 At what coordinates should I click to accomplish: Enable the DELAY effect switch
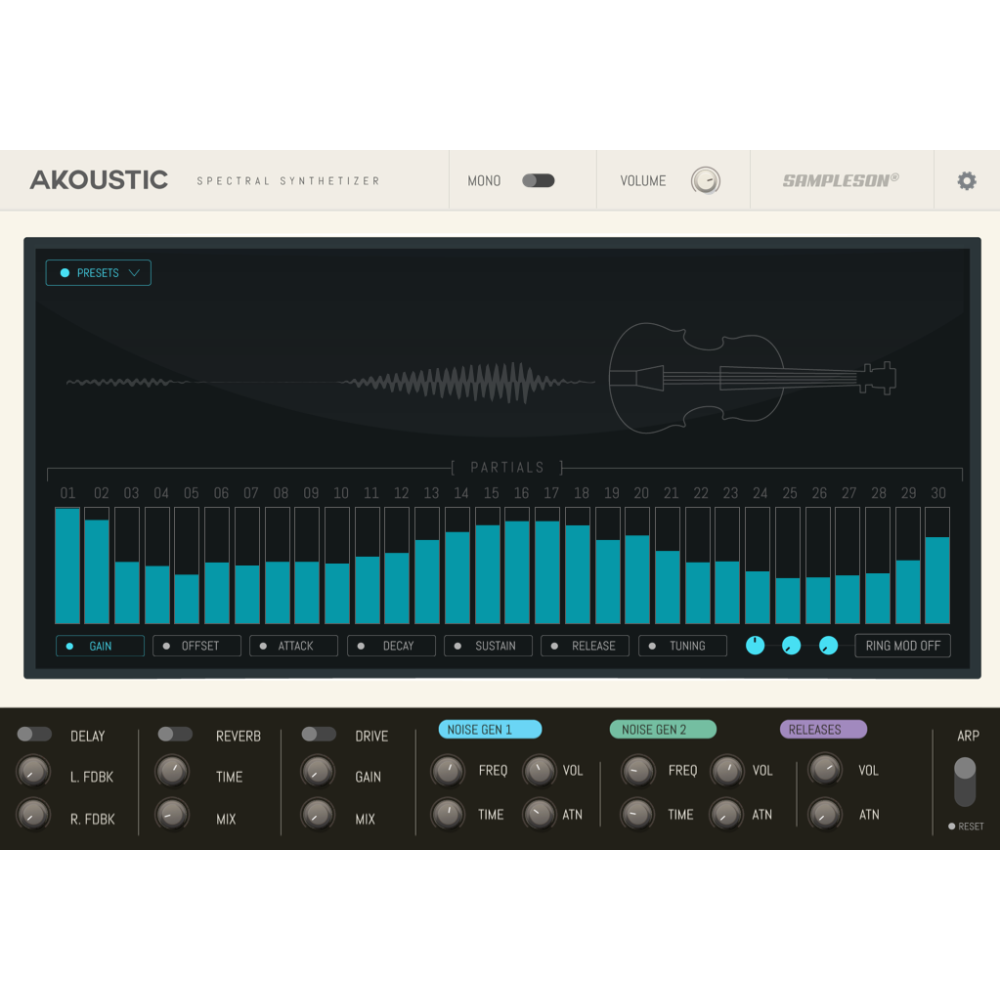pyautogui.click(x=36, y=734)
